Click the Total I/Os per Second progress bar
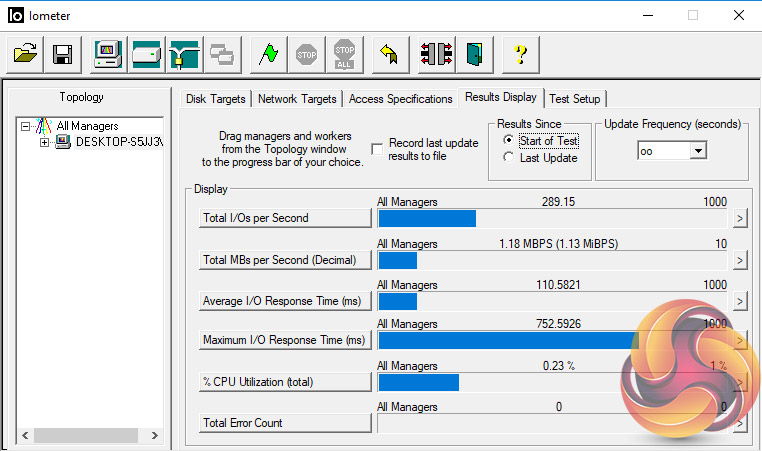The image size is (762, 451). pyautogui.click(x=553, y=219)
